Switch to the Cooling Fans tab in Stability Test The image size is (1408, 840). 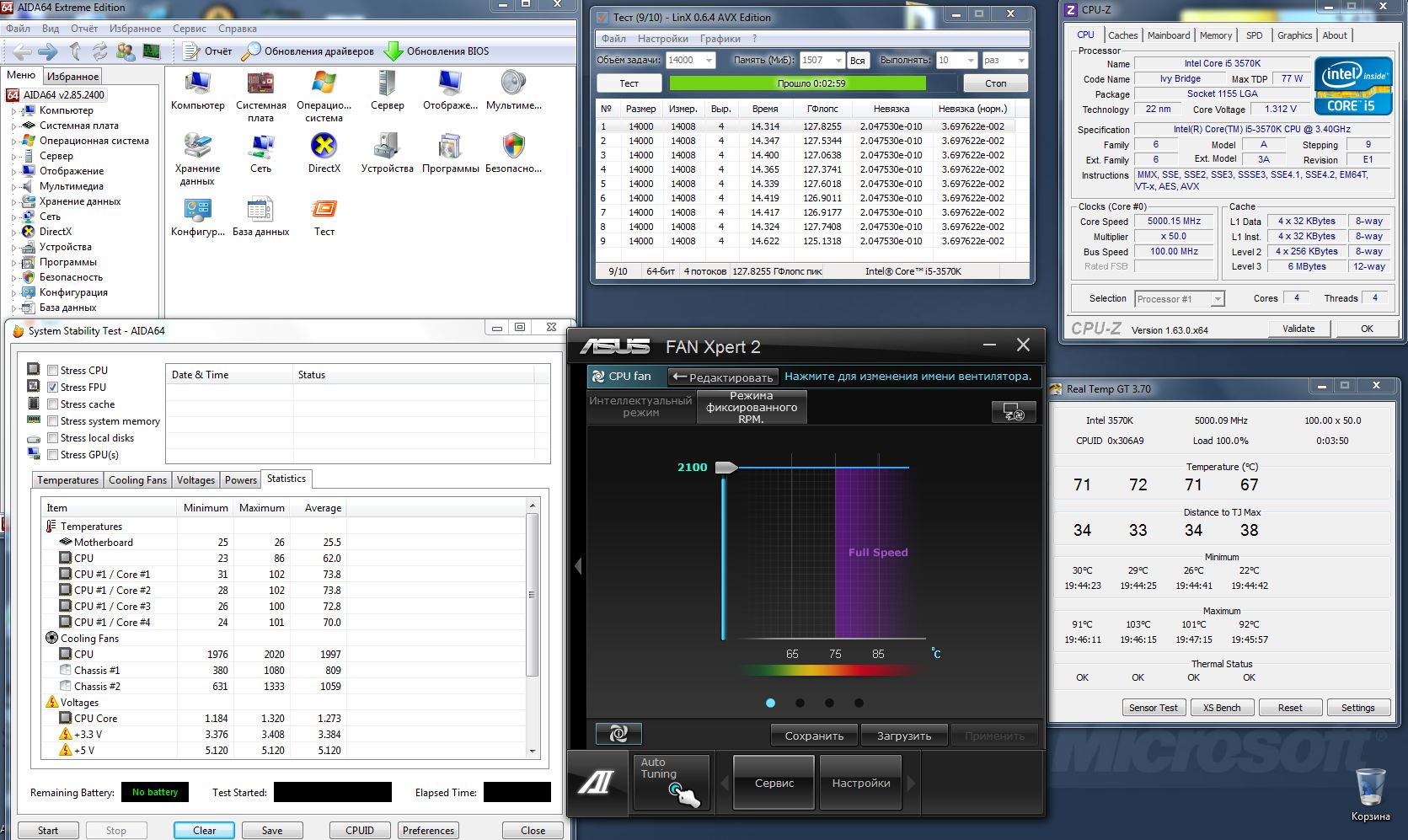tap(138, 480)
